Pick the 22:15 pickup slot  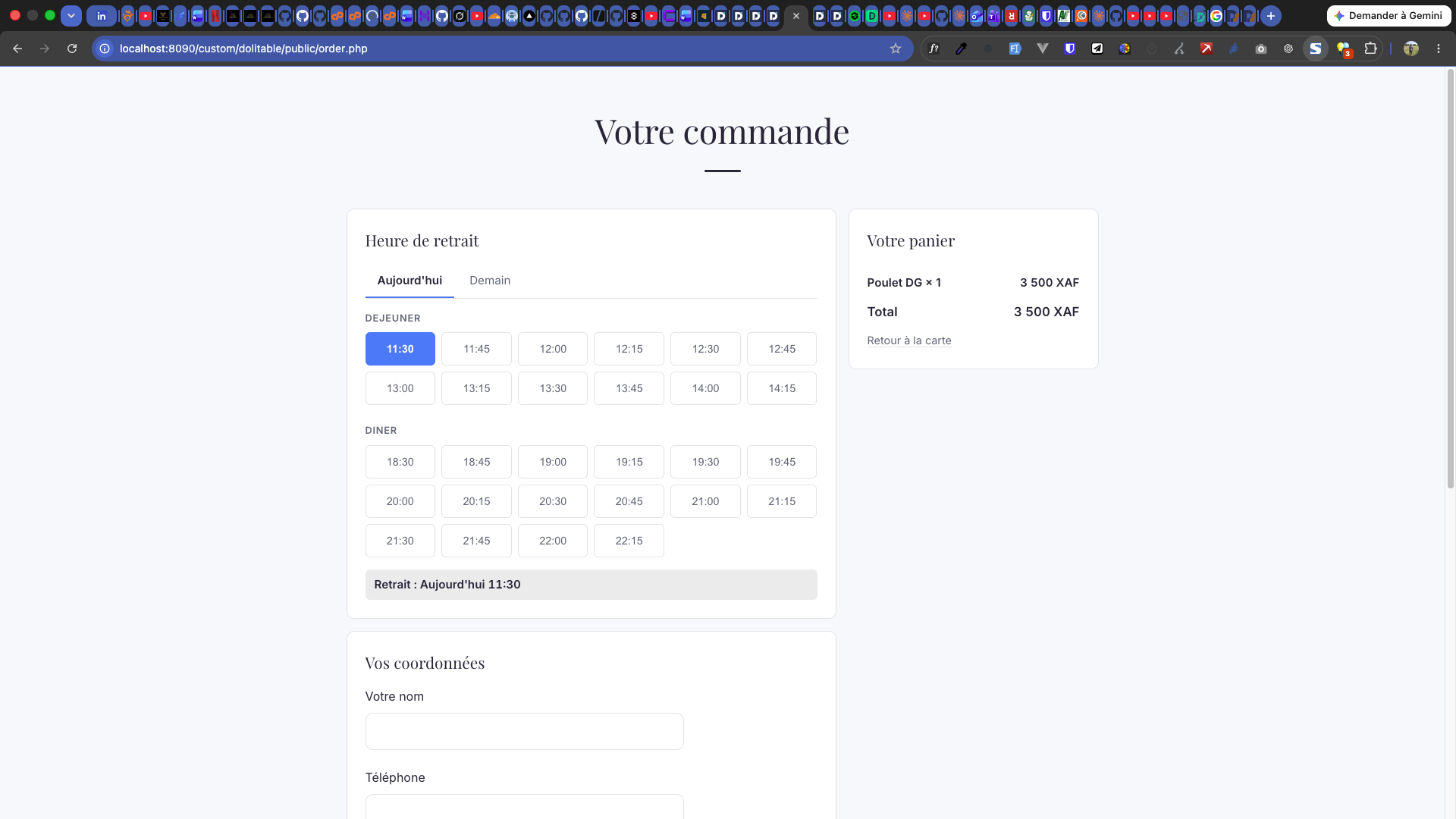pyautogui.click(x=629, y=541)
